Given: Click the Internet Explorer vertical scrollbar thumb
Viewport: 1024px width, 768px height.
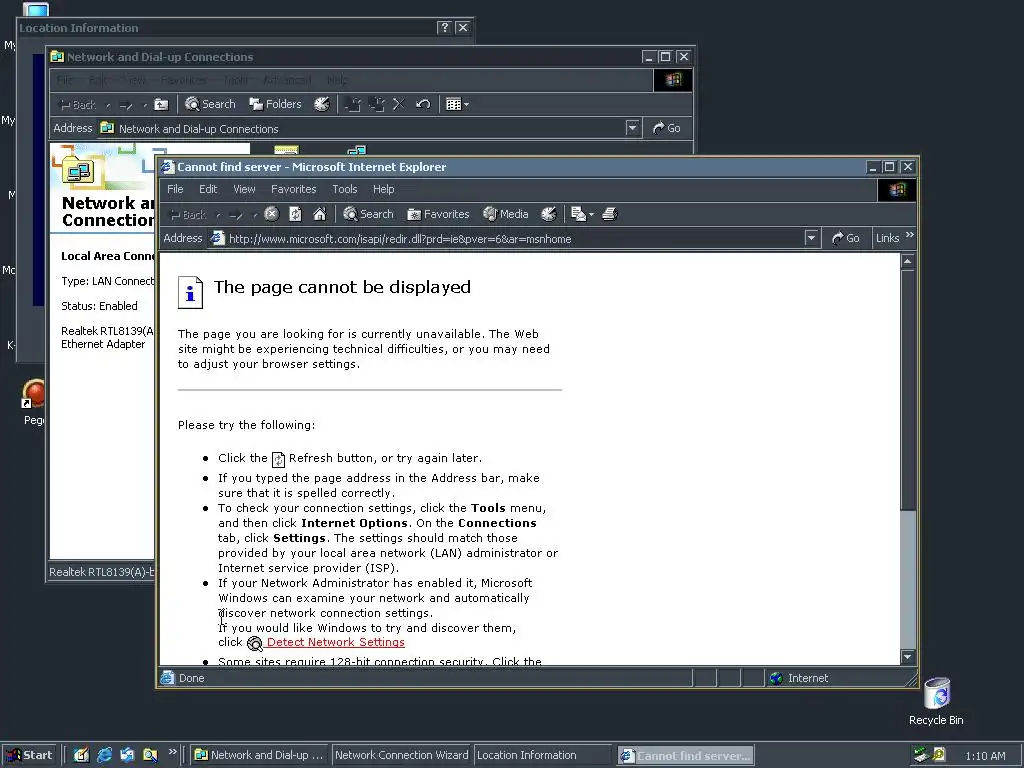Looking at the screenshot, I should (908, 389).
